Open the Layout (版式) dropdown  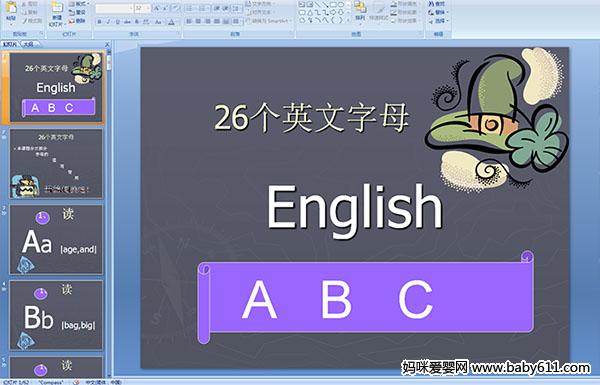78,4
